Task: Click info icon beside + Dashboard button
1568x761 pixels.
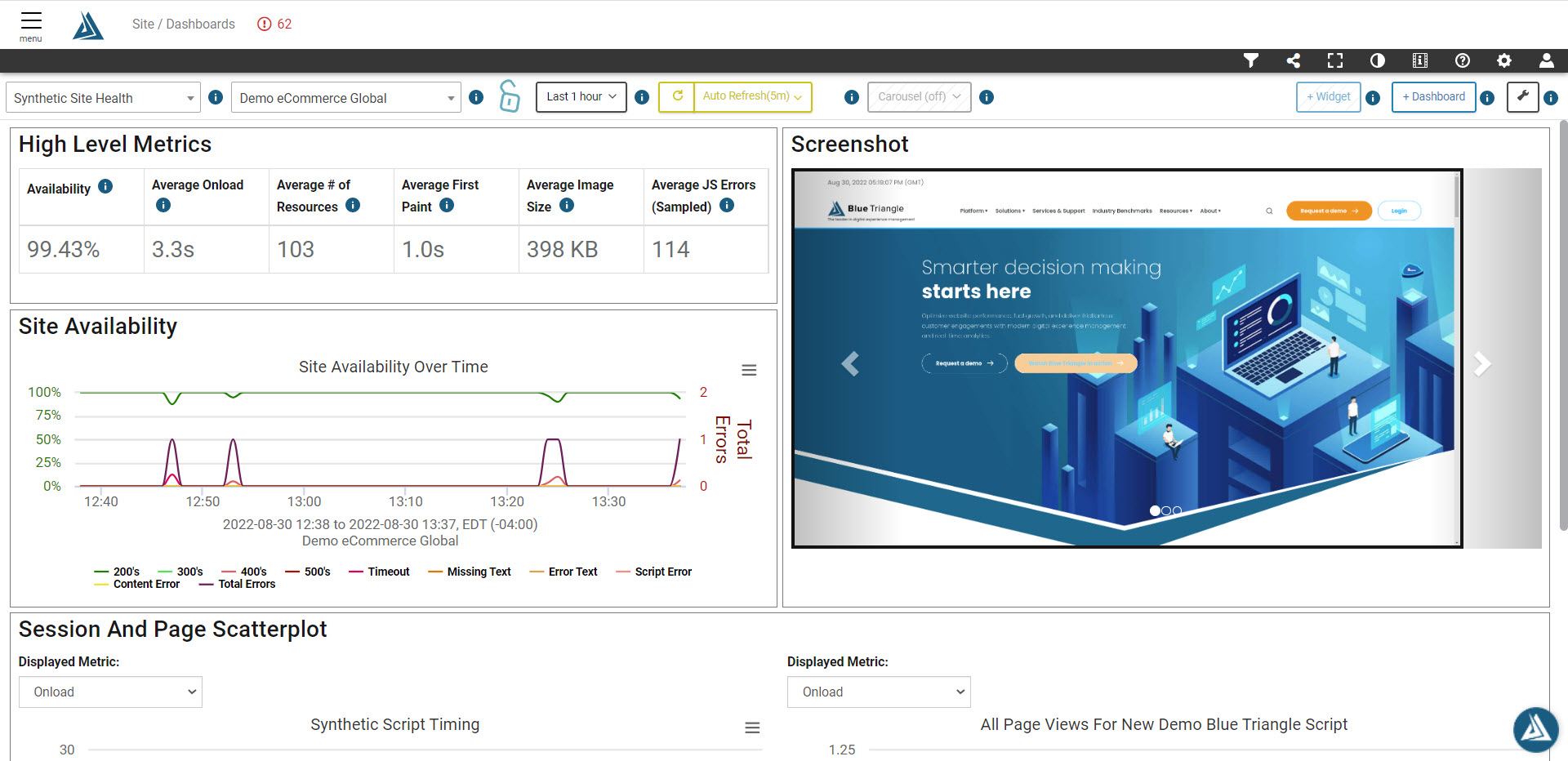Action: click(1487, 98)
